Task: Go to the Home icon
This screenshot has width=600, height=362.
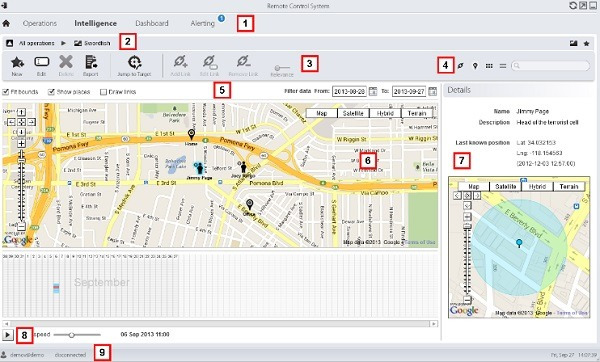Action: [x=6, y=23]
